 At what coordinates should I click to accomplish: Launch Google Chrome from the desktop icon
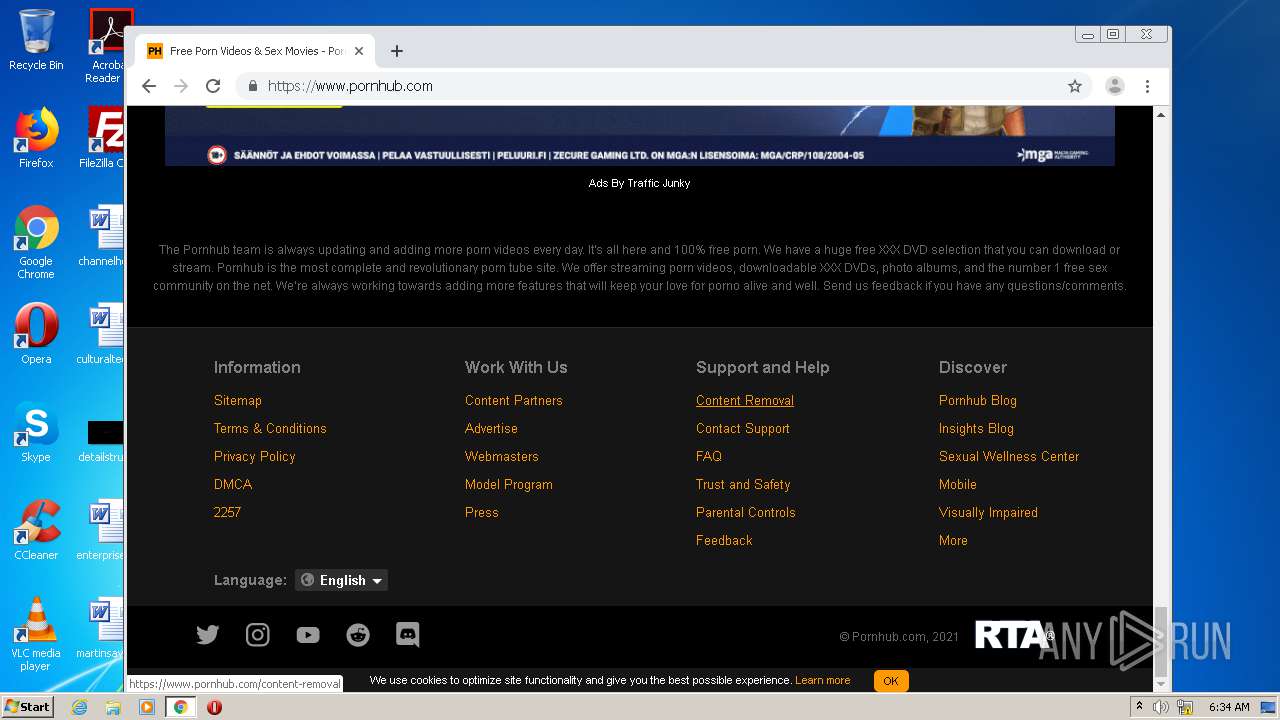tap(36, 242)
